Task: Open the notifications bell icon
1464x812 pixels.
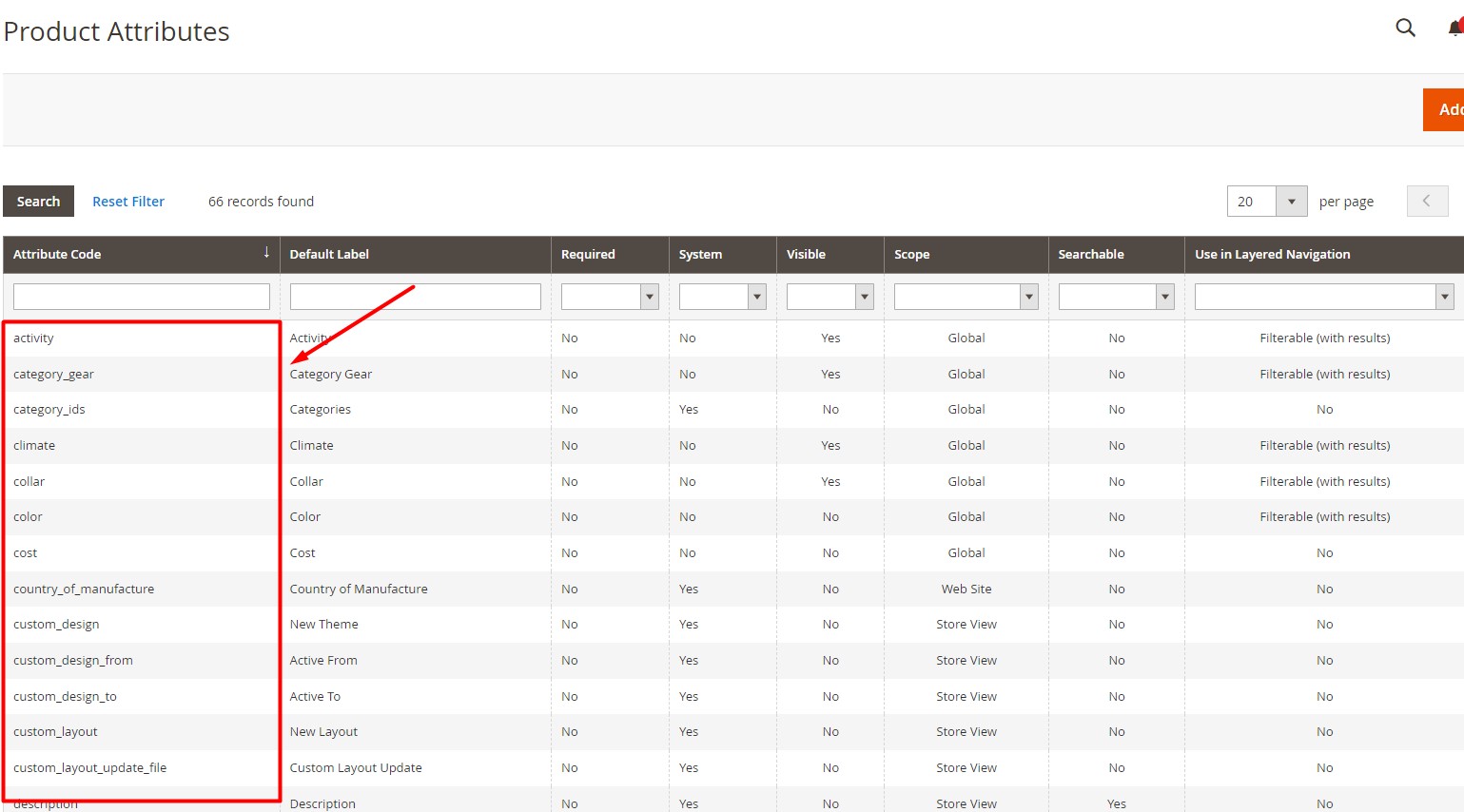Action: pos(1454,28)
